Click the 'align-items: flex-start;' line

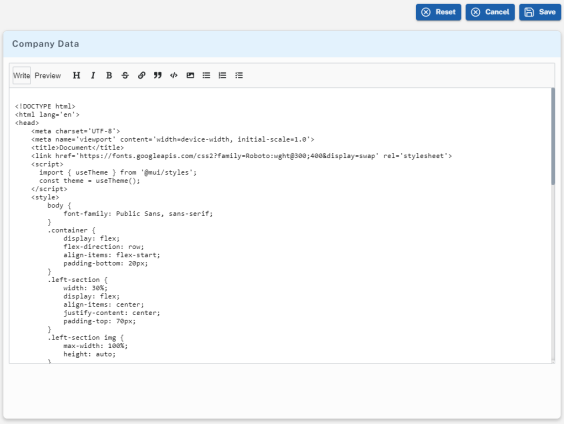pos(112,255)
